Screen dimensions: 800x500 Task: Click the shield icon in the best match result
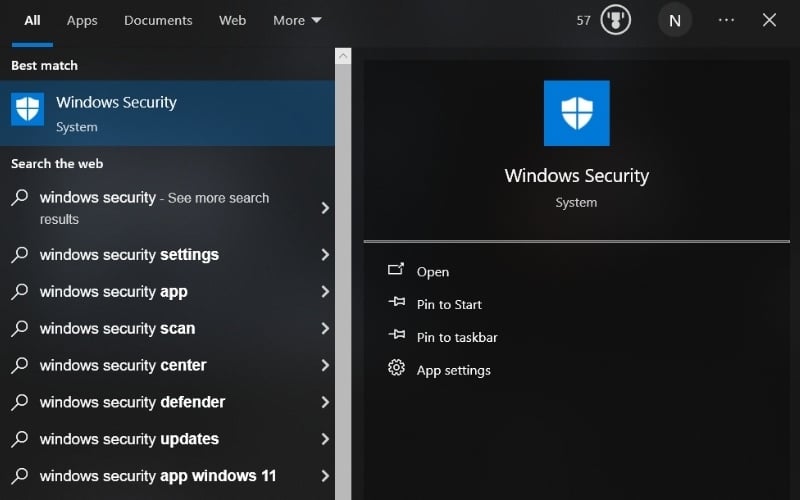coord(28,109)
